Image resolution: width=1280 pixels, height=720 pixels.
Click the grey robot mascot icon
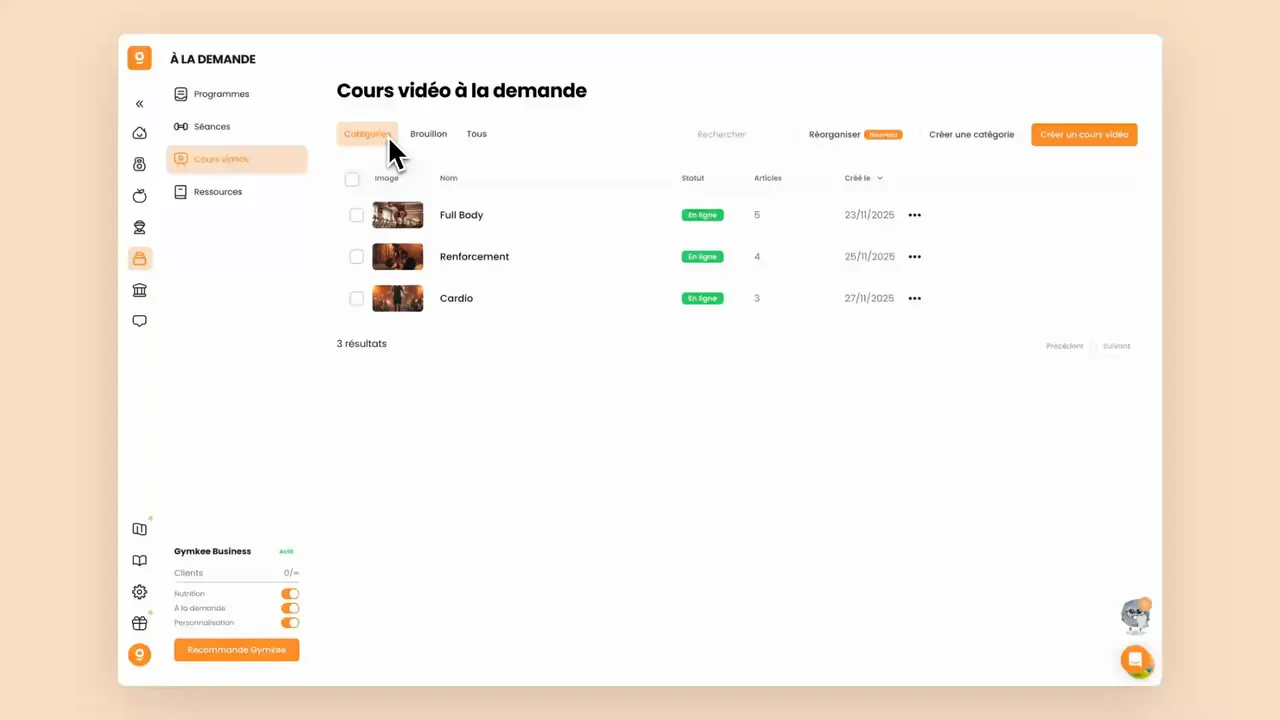(x=1136, y=616)
